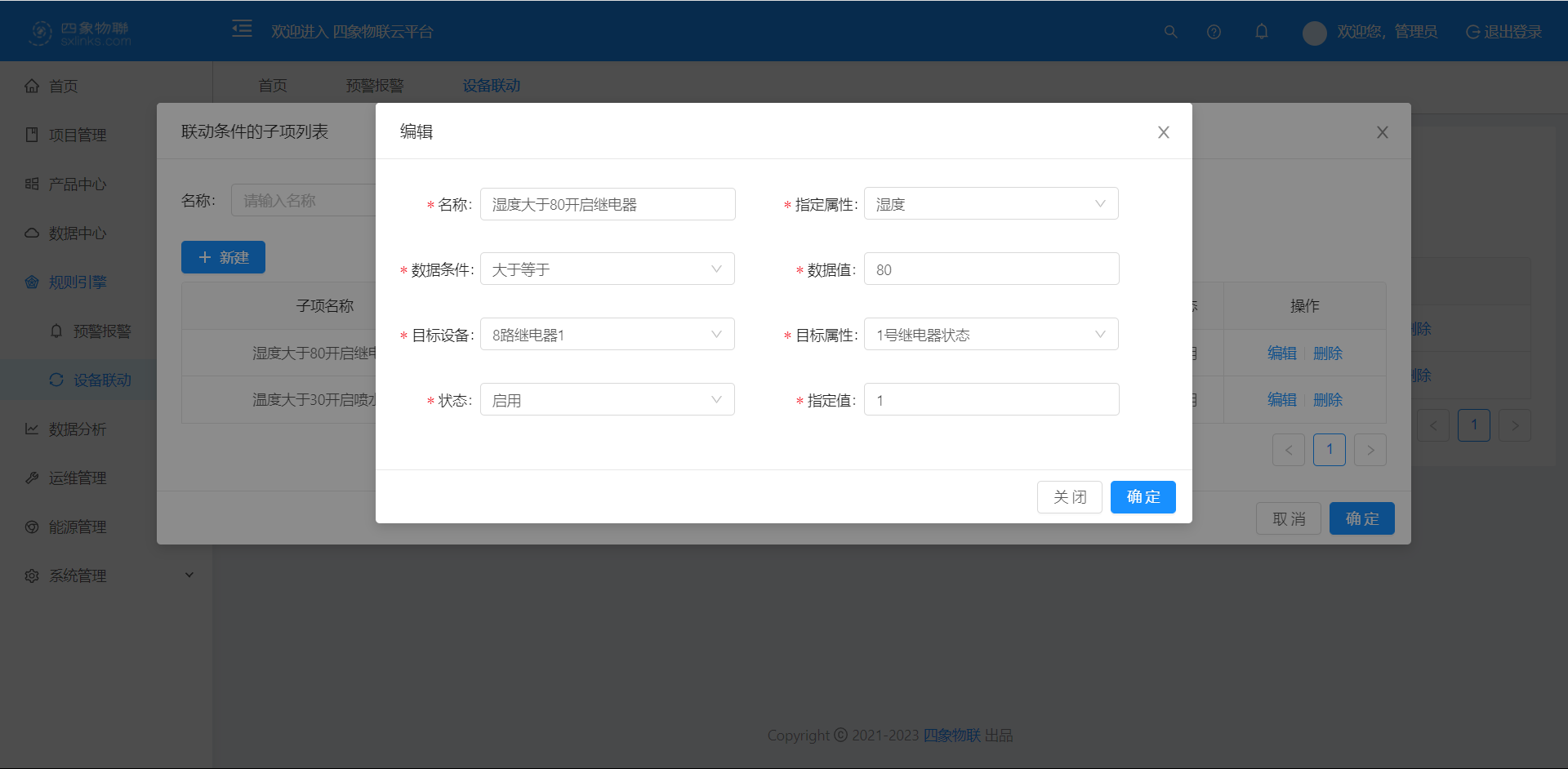Select the 规则引擎 sidebar icon

click(x=31, y=282)
